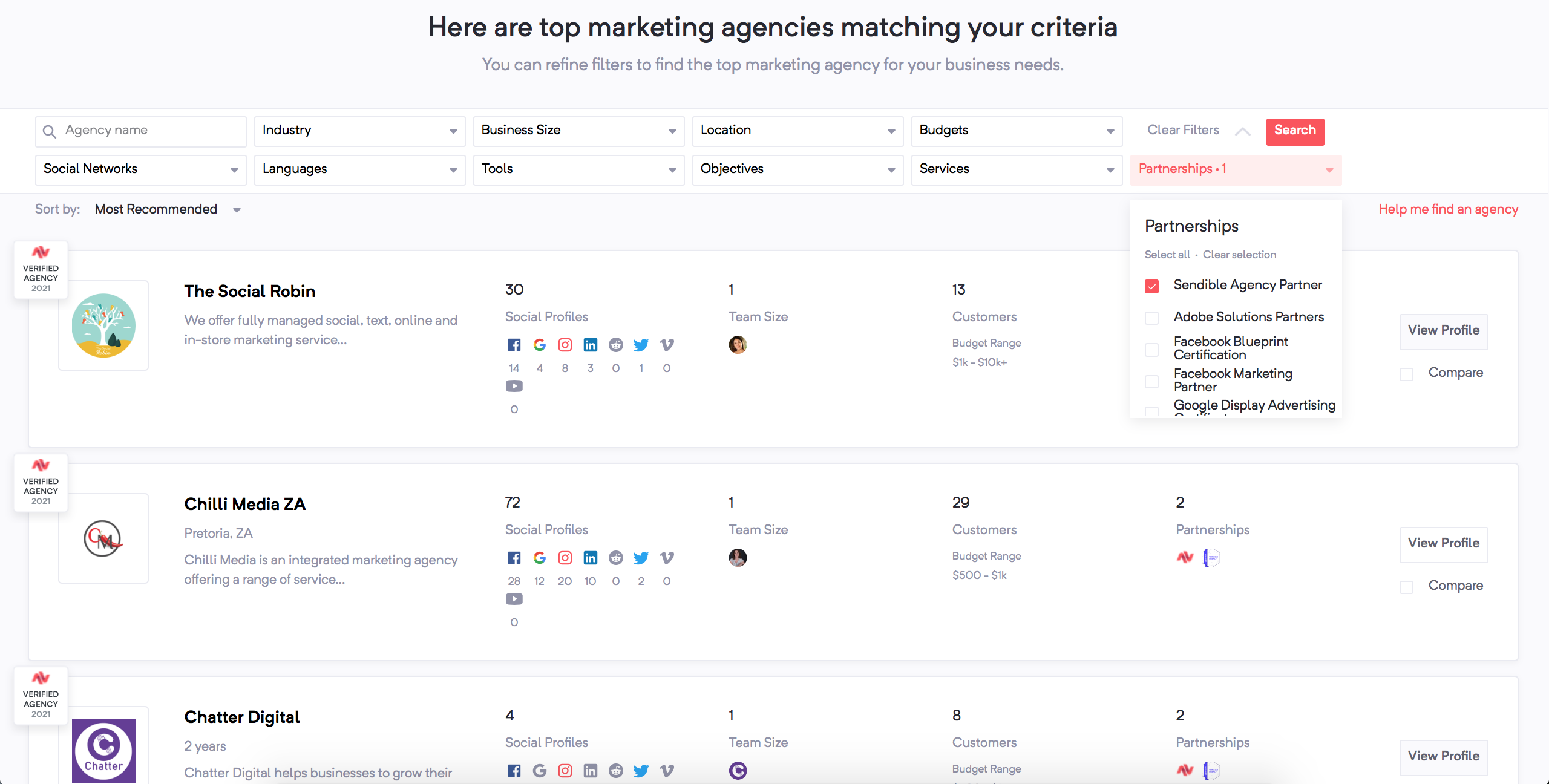This screenshot has width=1549, height=784.
Task: Click the Reddit icon for Chilli Media ZA
Action: (x=615, y=558)
